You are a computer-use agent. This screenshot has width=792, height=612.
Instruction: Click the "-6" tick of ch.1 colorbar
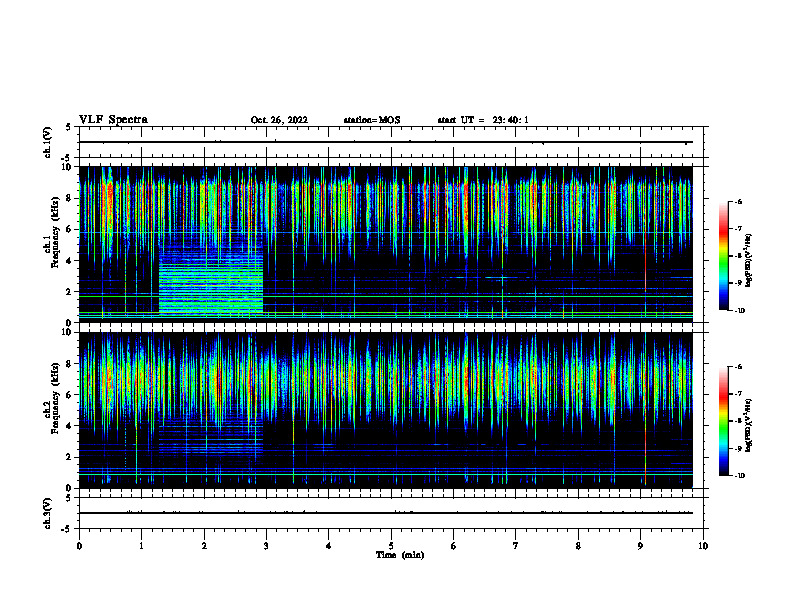738,201
